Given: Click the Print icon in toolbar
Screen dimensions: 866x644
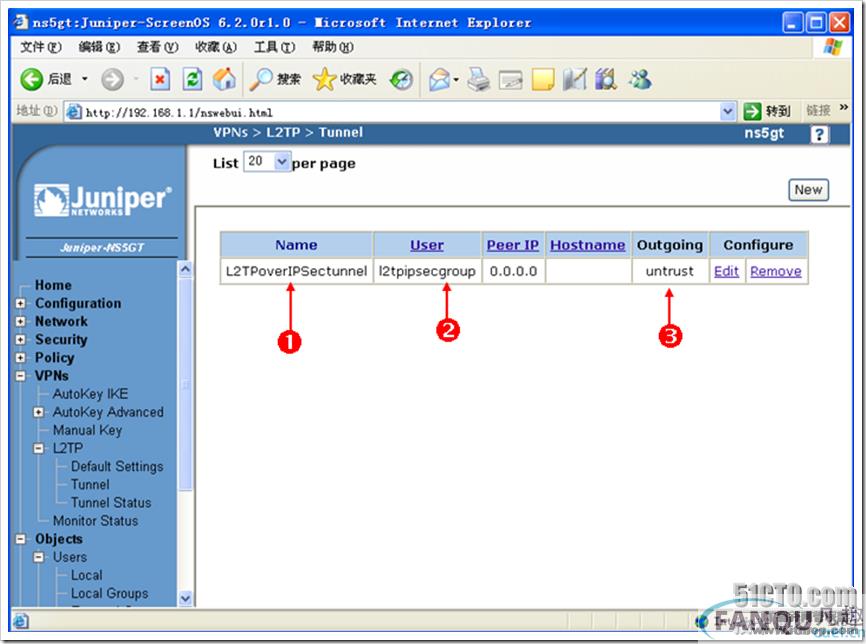Looking at the screenshot, I should tap(479, 79).
